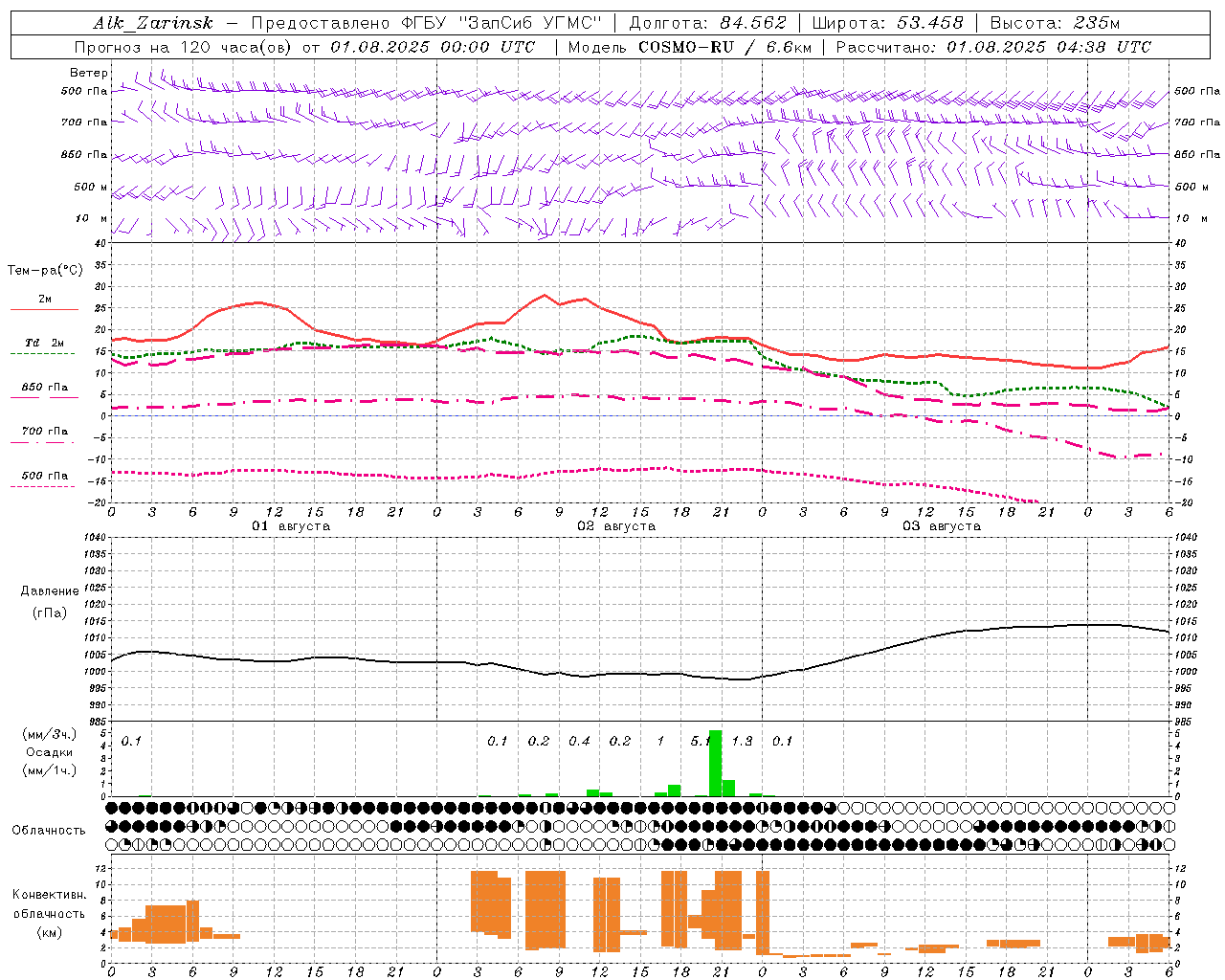Viewport: 1225px width, 980px height.
Task: Click the Alk_Zarinsk station title
Action: pos(153,23)
